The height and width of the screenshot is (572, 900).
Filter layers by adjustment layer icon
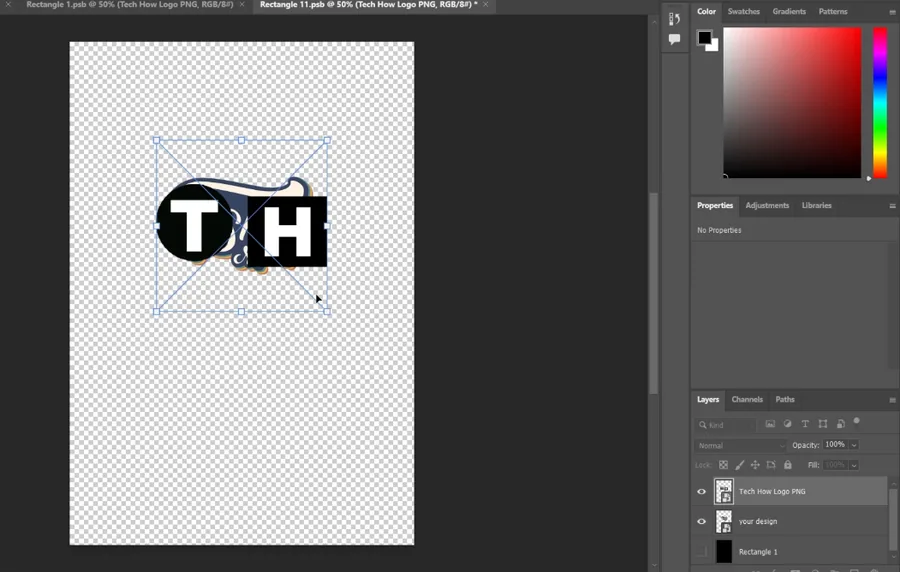(788, 424)
